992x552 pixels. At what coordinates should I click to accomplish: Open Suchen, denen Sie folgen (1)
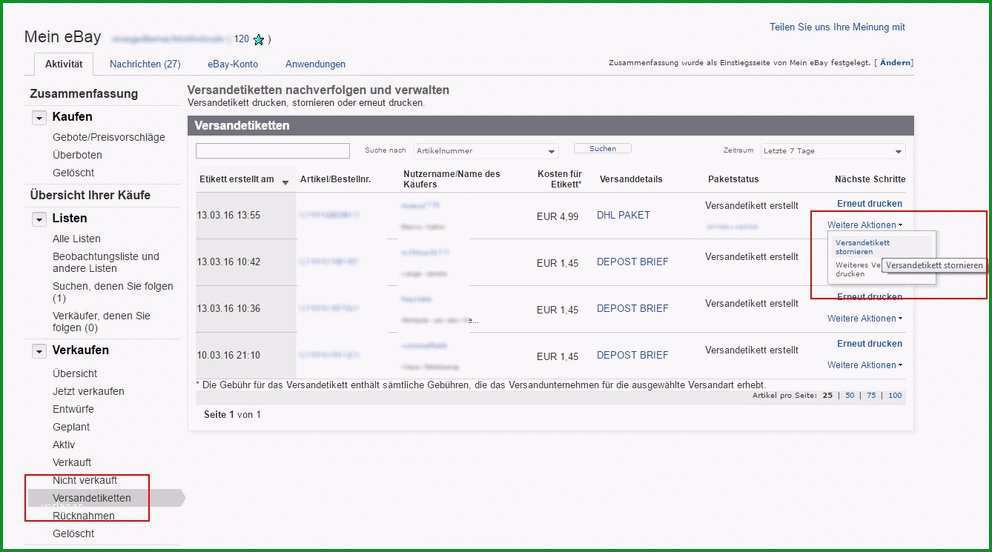coord(113,292)
